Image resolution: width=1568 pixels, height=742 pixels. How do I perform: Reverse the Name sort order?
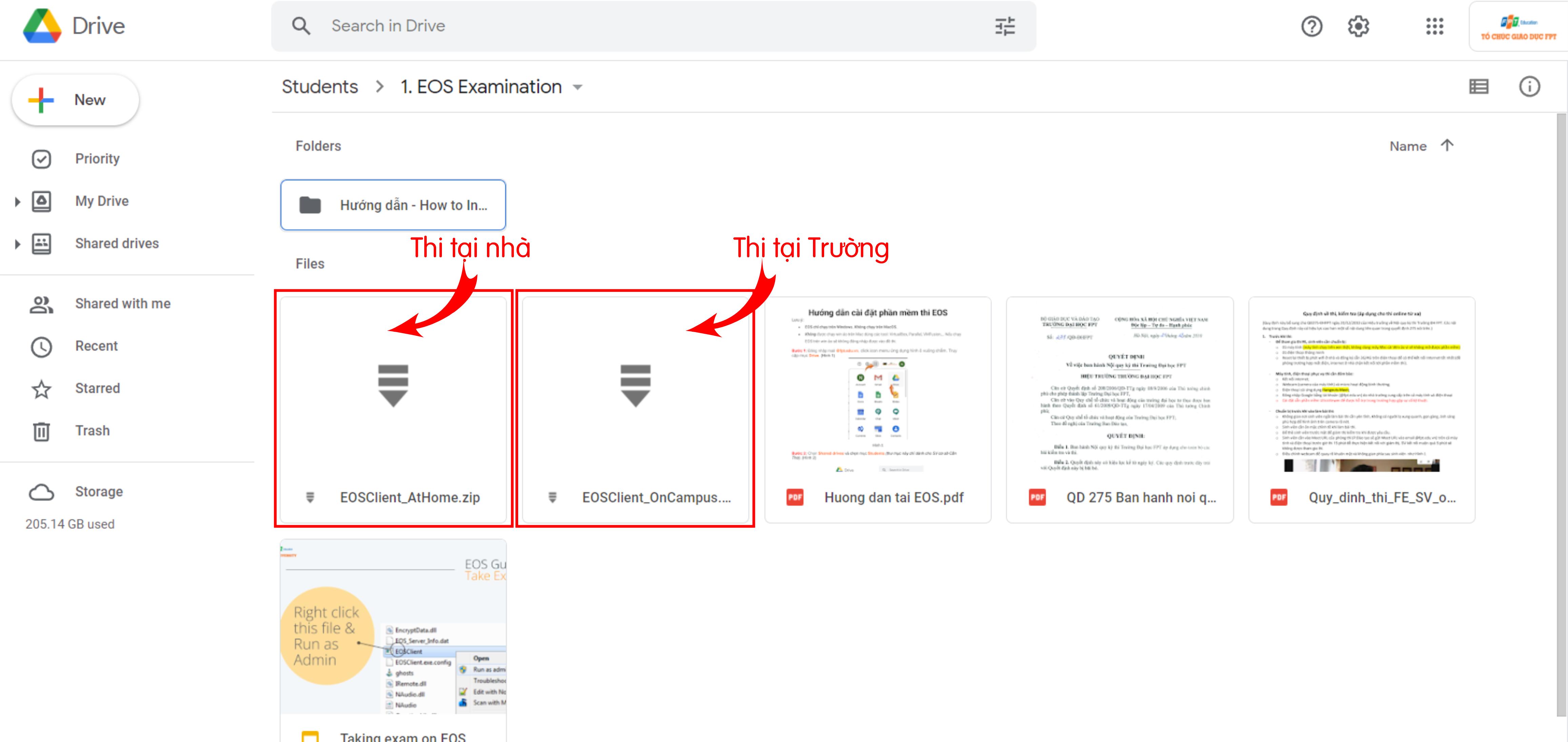point(1447,145)
